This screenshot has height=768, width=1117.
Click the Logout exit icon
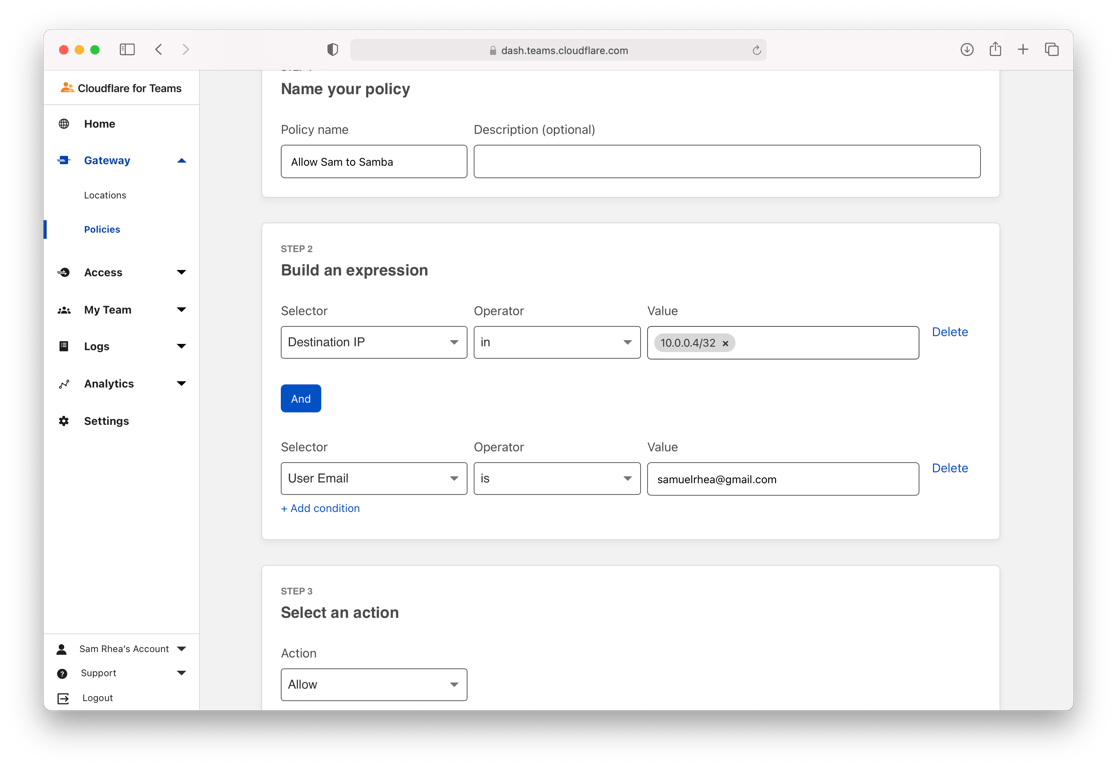[63, 698]
